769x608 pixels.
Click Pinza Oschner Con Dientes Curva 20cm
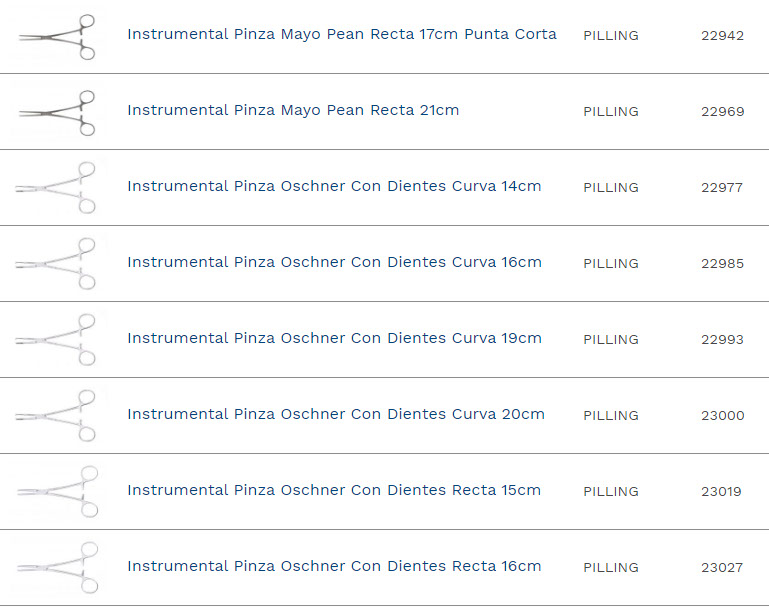[x=336, y=414]
